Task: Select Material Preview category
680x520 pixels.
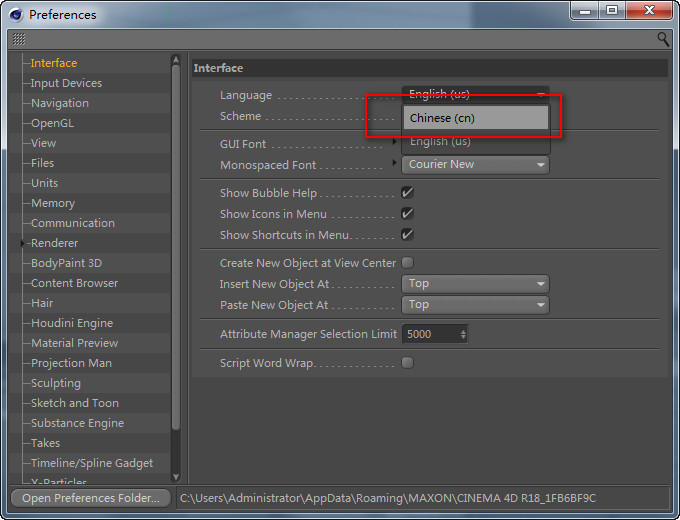Action: pos(75,343)
